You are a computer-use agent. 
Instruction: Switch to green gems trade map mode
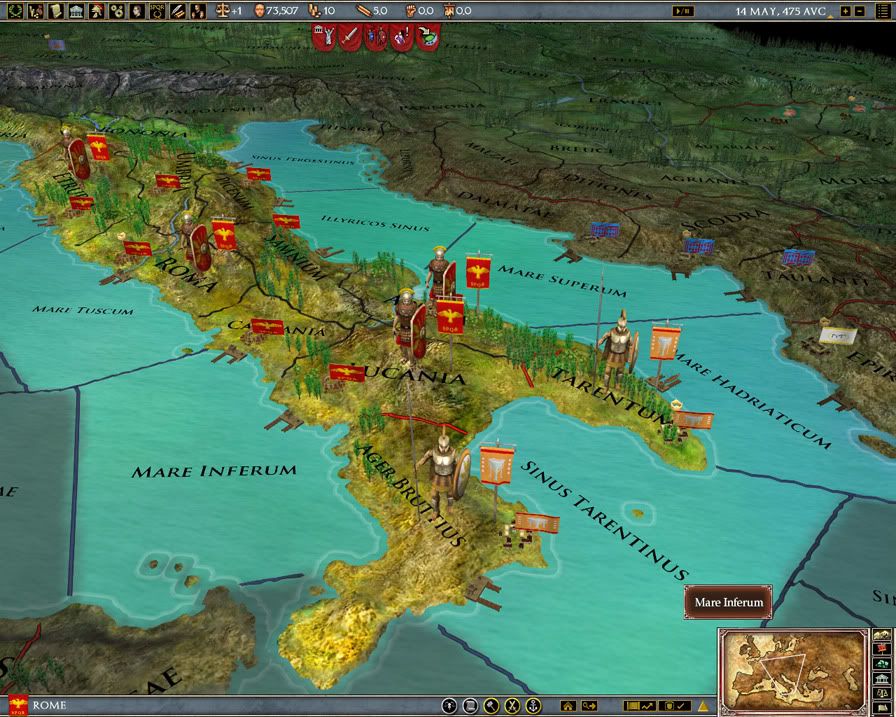[883, 664]
